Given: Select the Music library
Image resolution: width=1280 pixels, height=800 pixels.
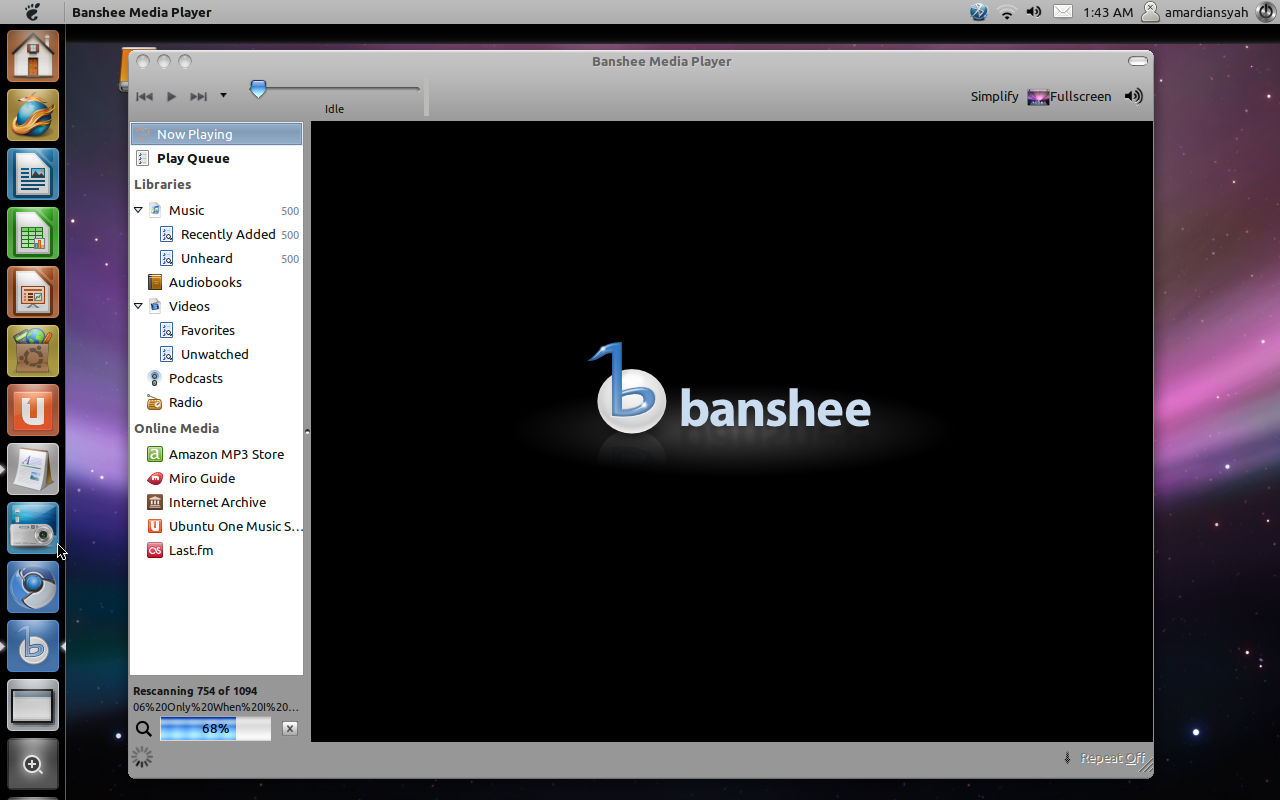Looking at the screenshot, I should click(216, 210).
